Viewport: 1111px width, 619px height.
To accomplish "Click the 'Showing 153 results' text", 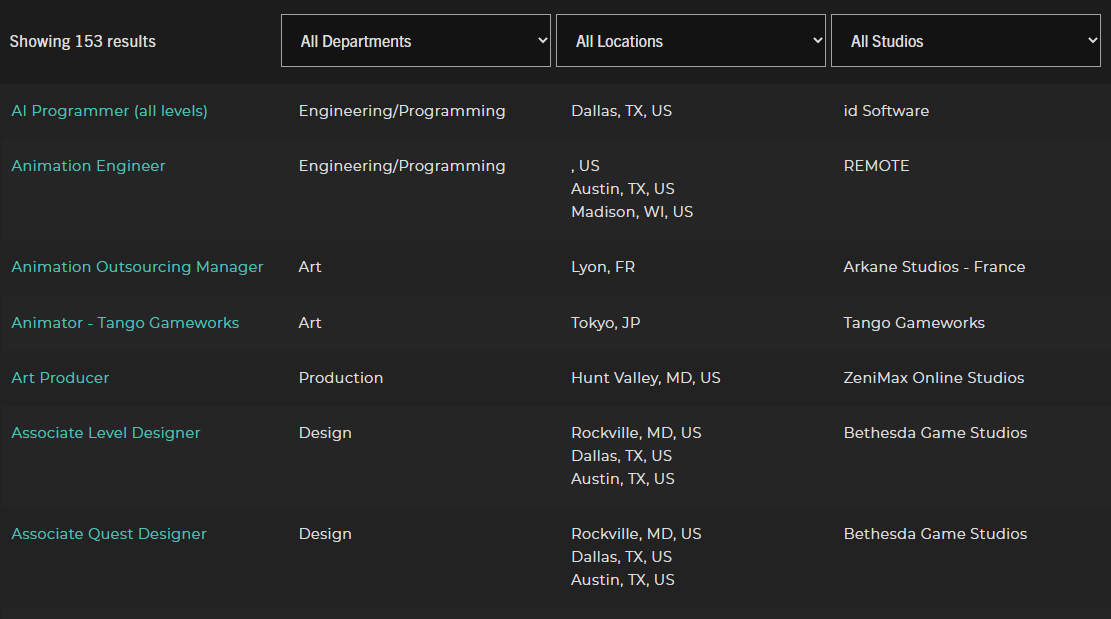I will (x=83, y=42).
